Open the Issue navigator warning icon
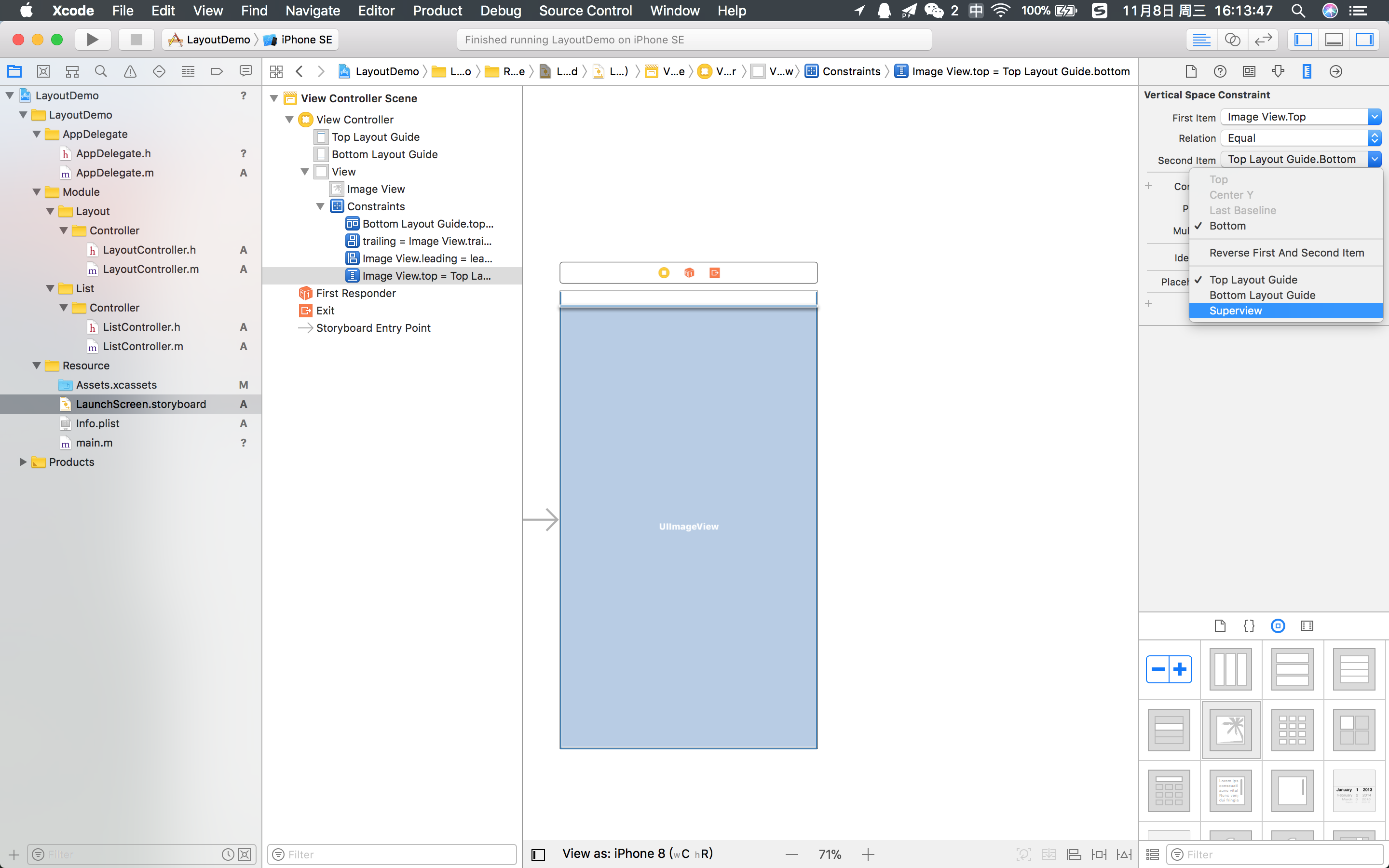 point(130,71)
